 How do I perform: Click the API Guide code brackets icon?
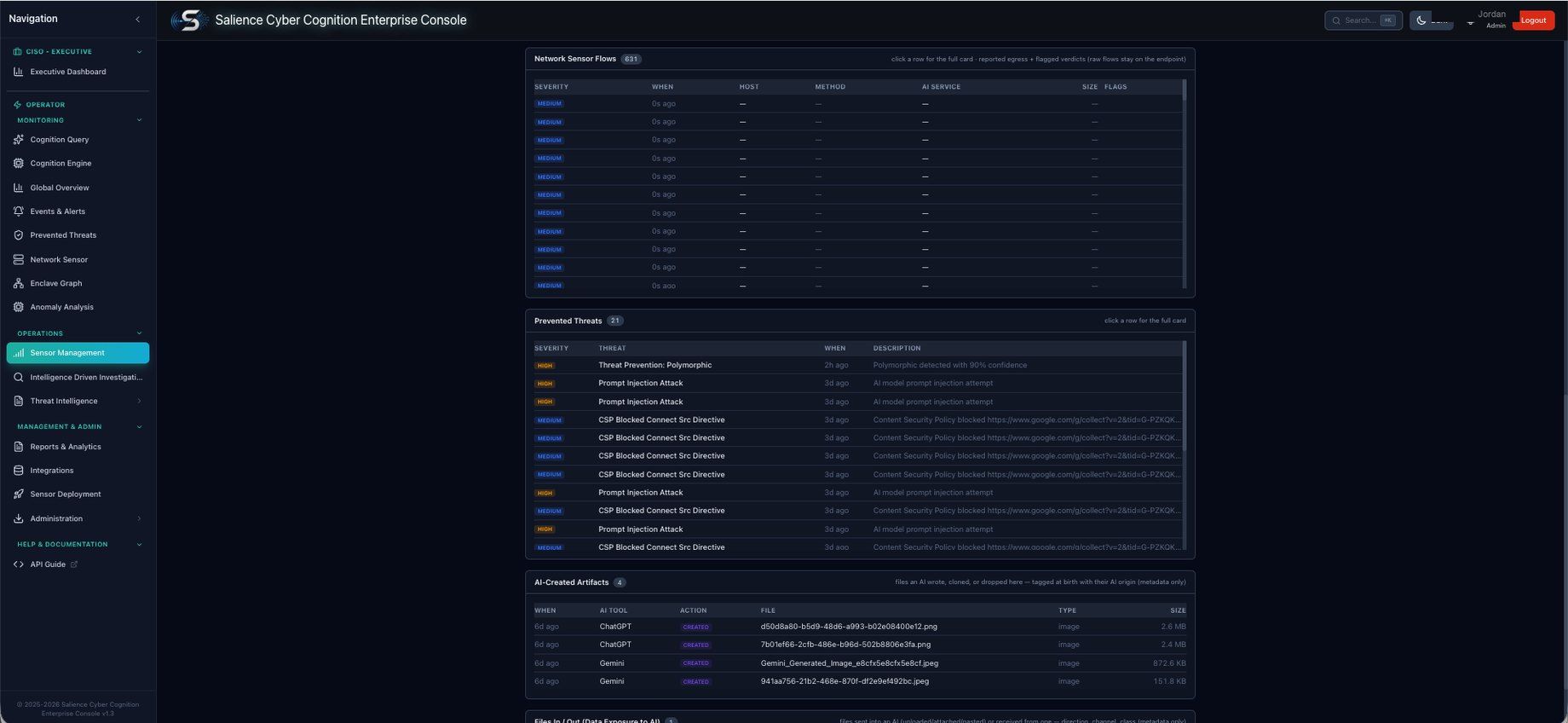[19, 564]
